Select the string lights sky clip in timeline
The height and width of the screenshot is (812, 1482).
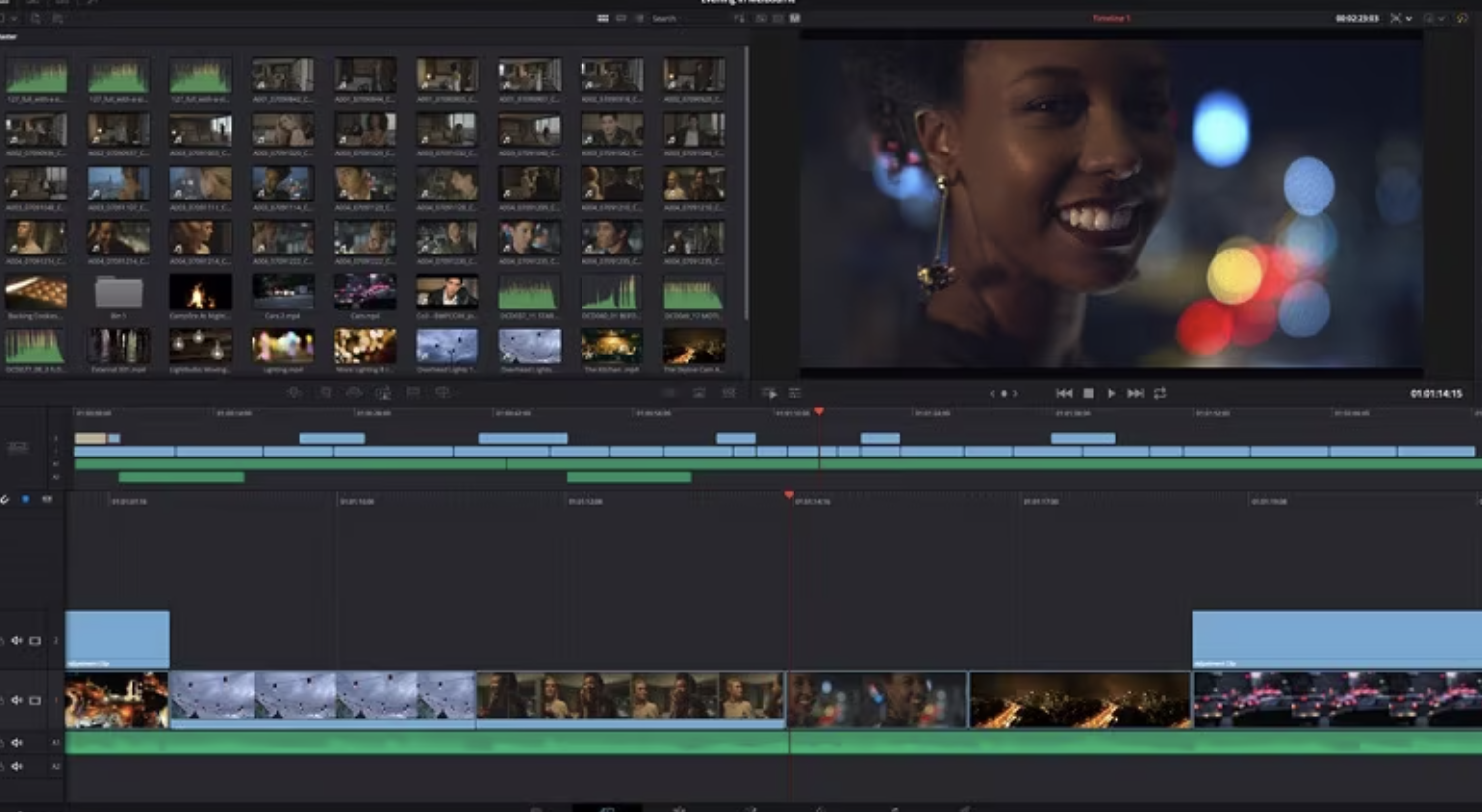323,701
